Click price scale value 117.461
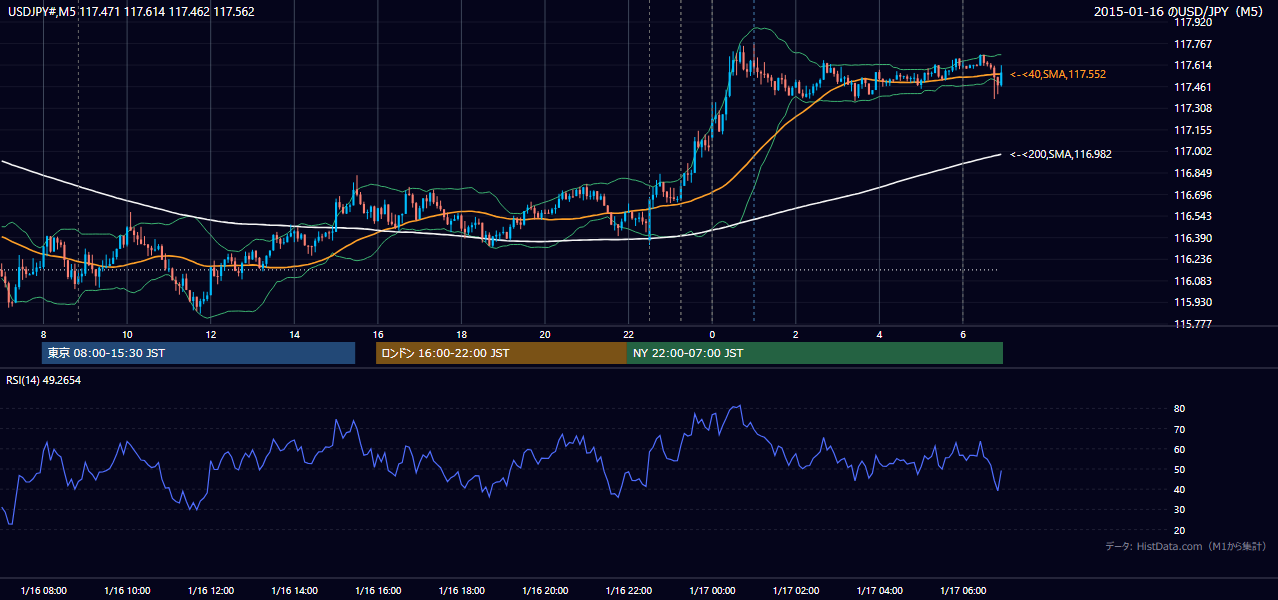 (x=1193, y=87)
